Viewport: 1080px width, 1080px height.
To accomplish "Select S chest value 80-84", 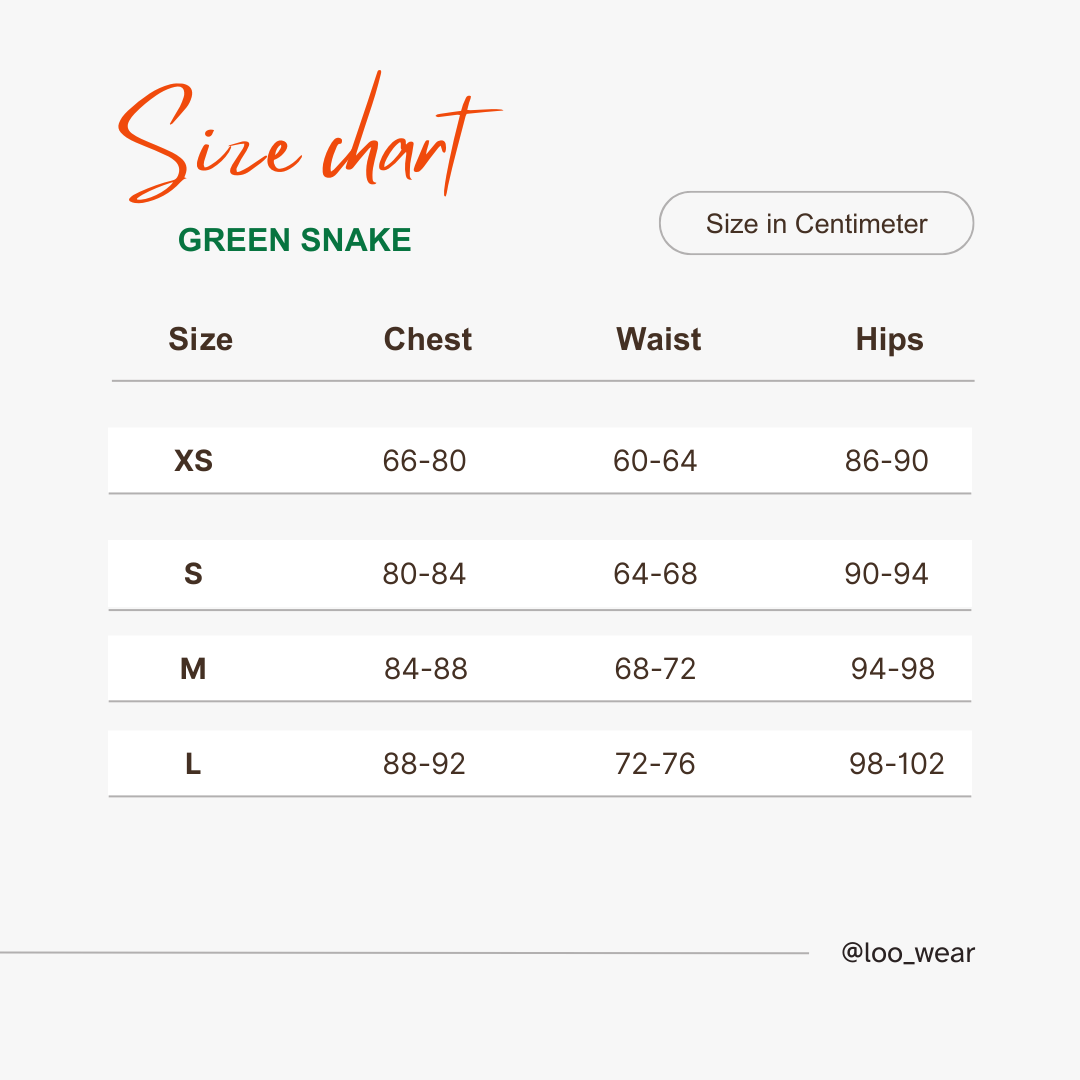I will [x=424, y=574].
